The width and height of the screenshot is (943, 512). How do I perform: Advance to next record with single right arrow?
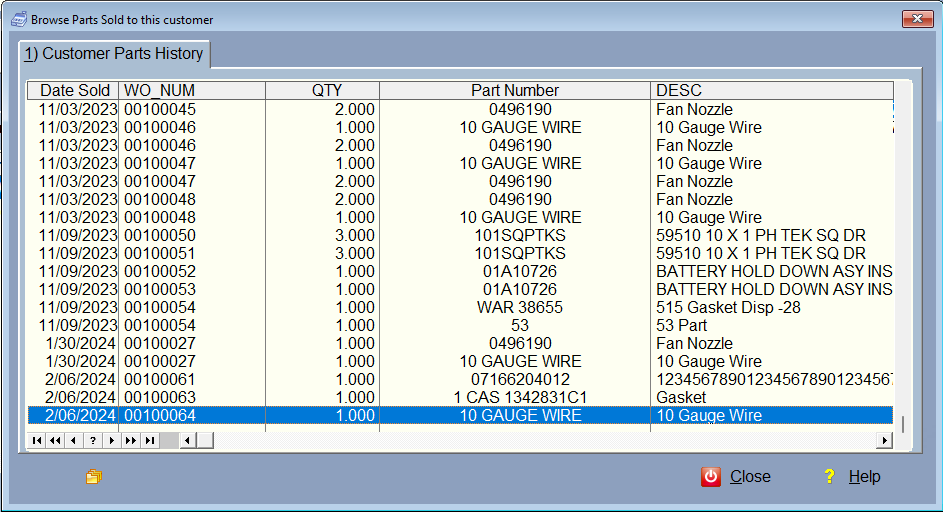[x=112, y=440]
